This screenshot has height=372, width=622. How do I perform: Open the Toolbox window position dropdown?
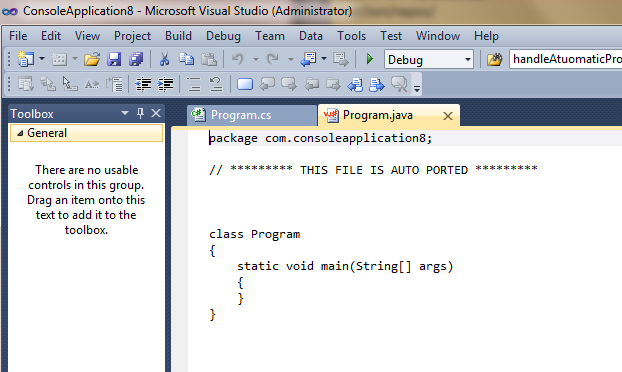coord(125,113)
